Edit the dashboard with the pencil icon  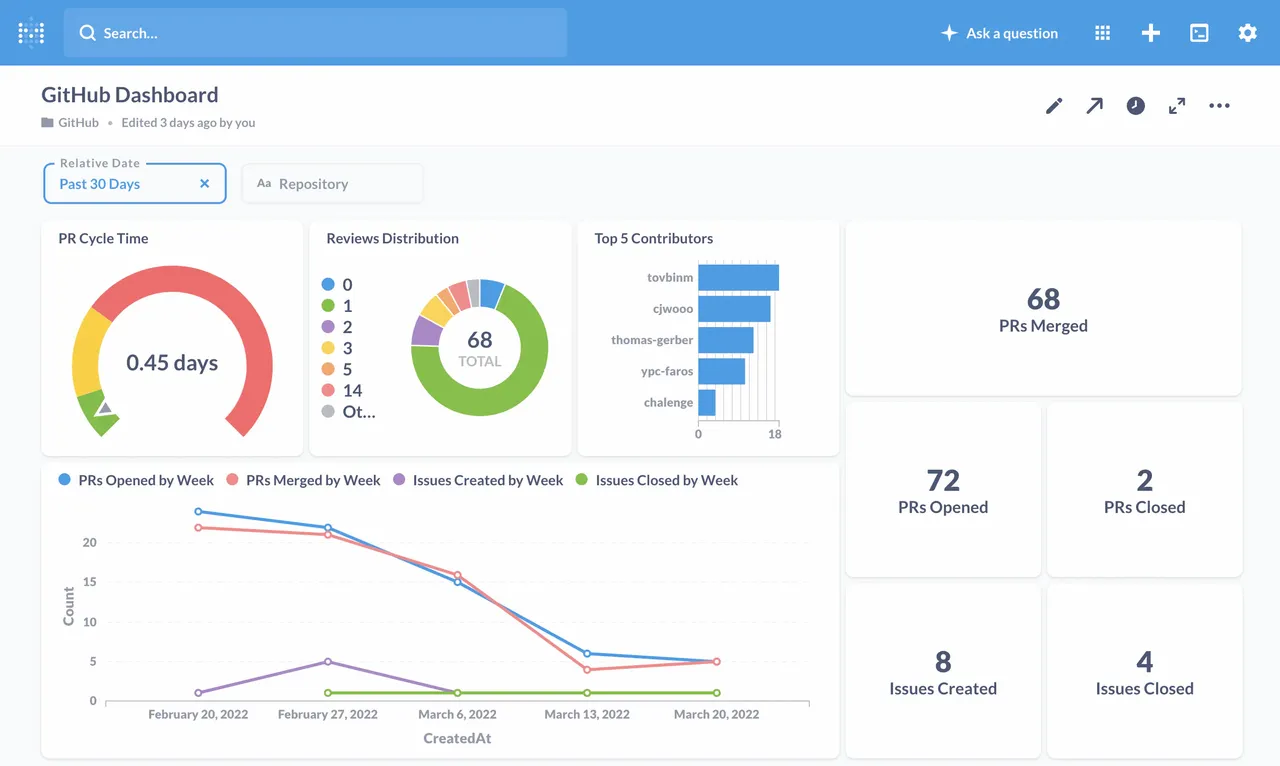coord(1053,105)
